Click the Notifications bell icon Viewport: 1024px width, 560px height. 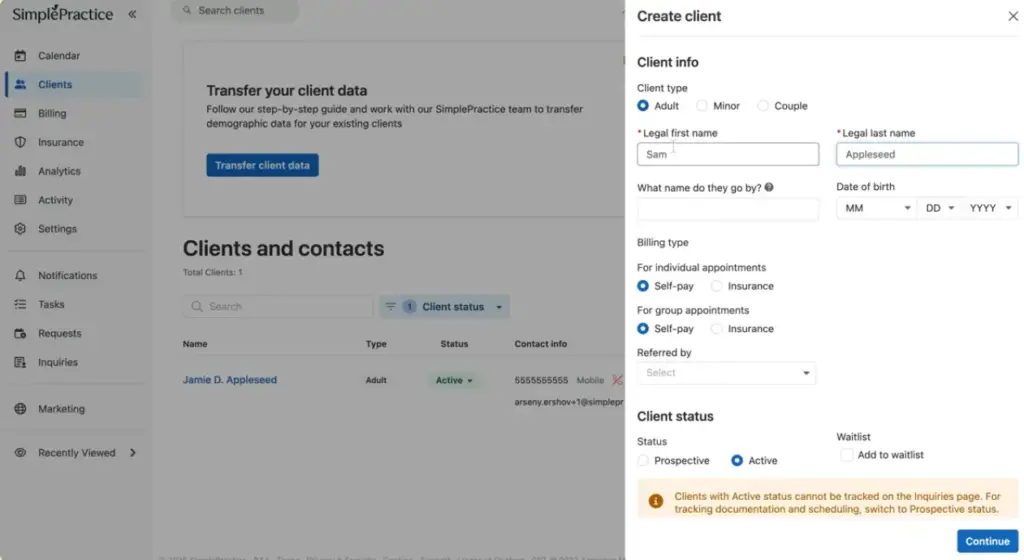click(20, 275)
